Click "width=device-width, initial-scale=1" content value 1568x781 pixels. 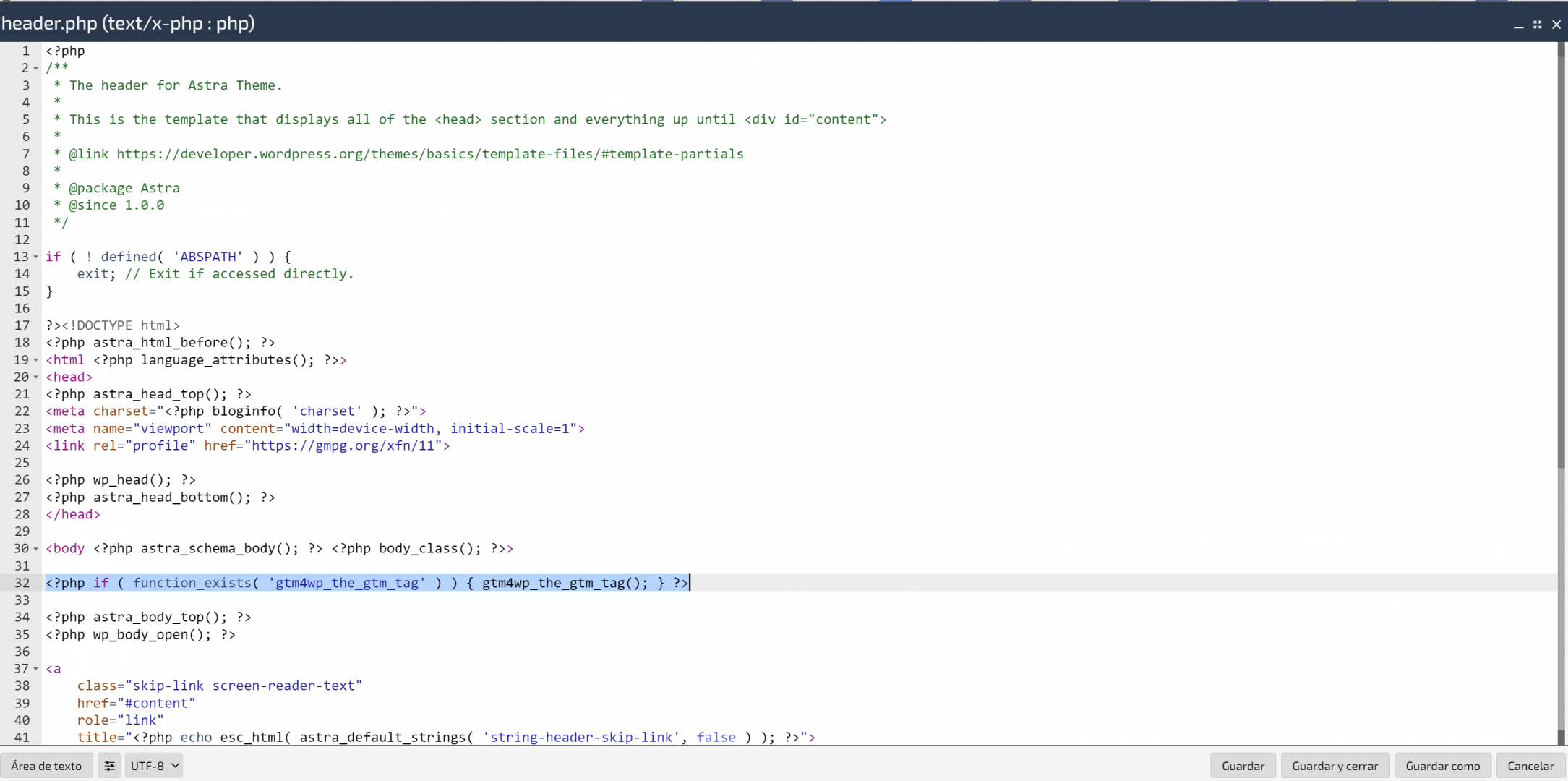430,429
